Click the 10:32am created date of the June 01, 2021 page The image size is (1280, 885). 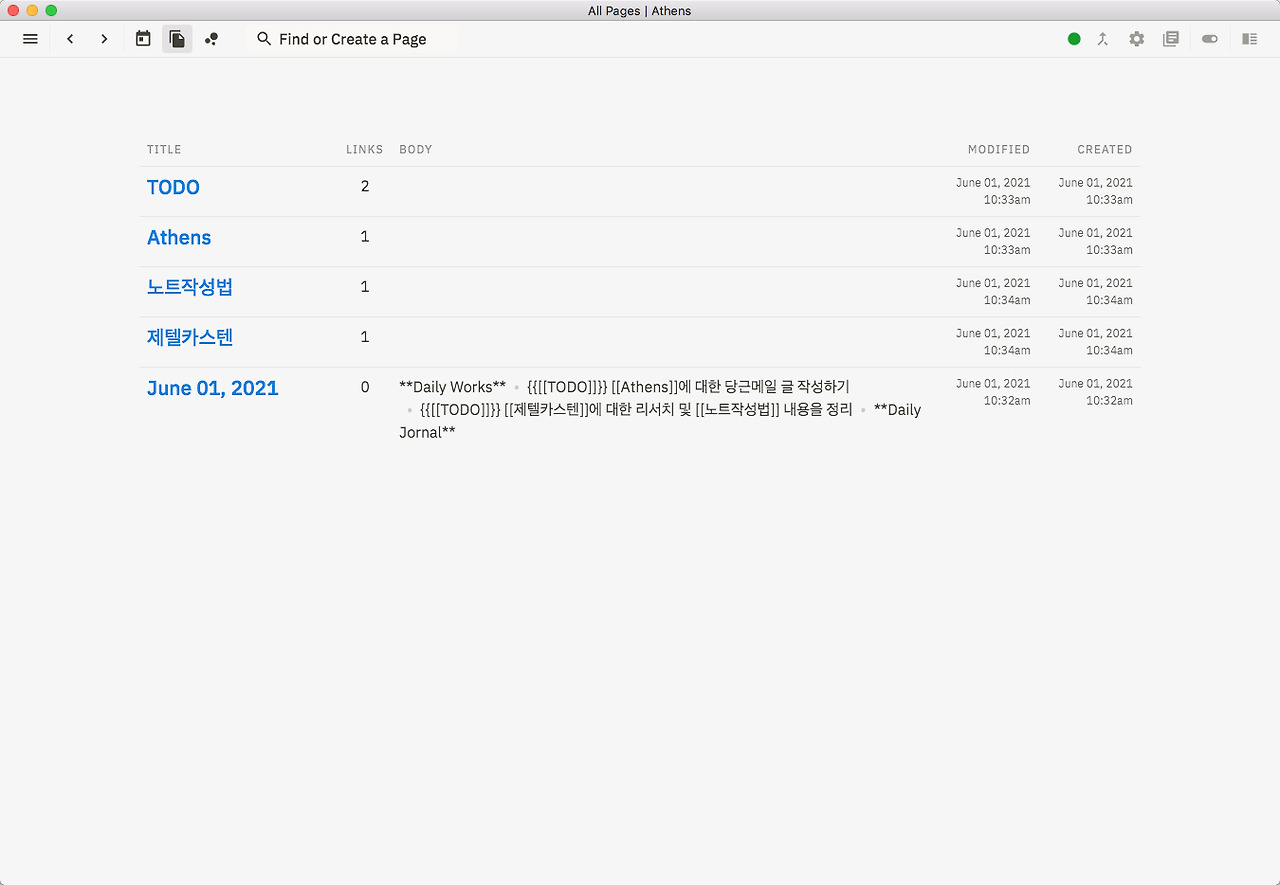[x=1096, y=392]
